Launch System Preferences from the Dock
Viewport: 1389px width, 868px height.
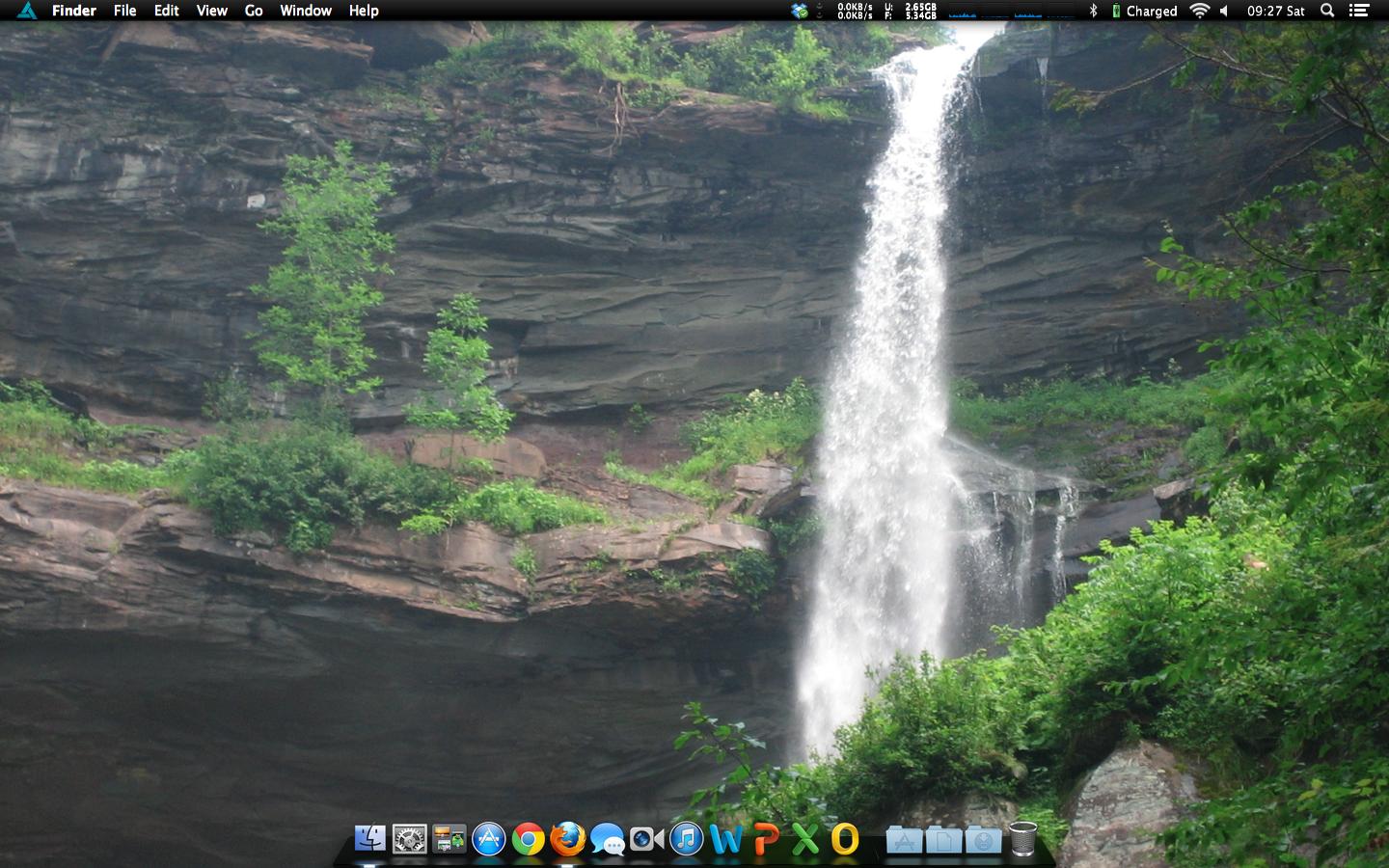tap(409, 839)
